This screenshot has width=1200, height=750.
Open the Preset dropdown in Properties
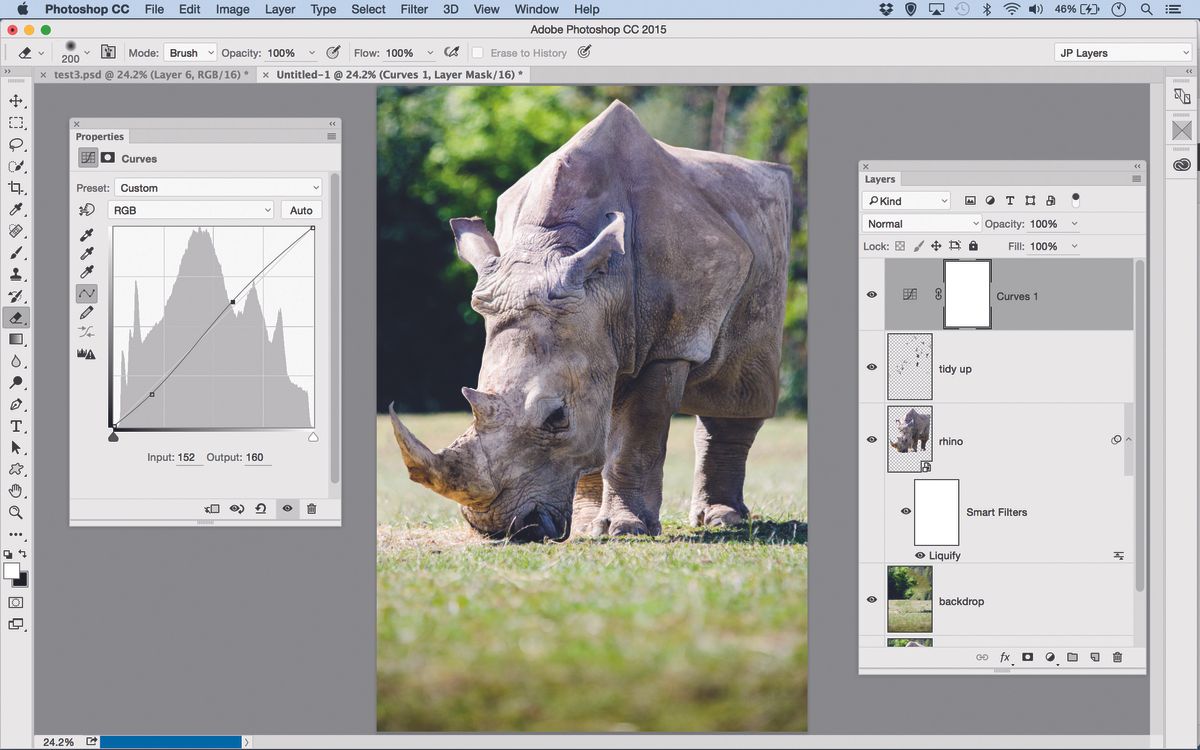(218, 187)
